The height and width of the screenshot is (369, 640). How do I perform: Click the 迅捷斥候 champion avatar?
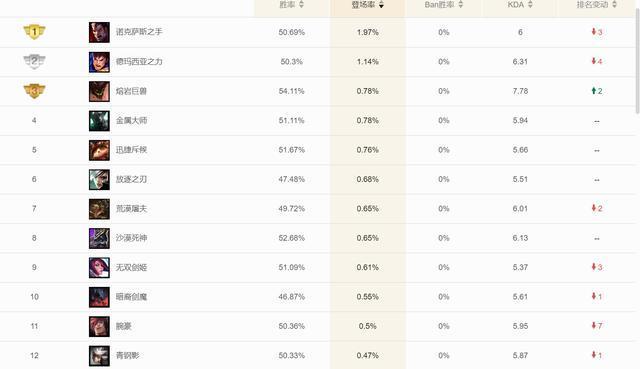[x=99, y=150]
